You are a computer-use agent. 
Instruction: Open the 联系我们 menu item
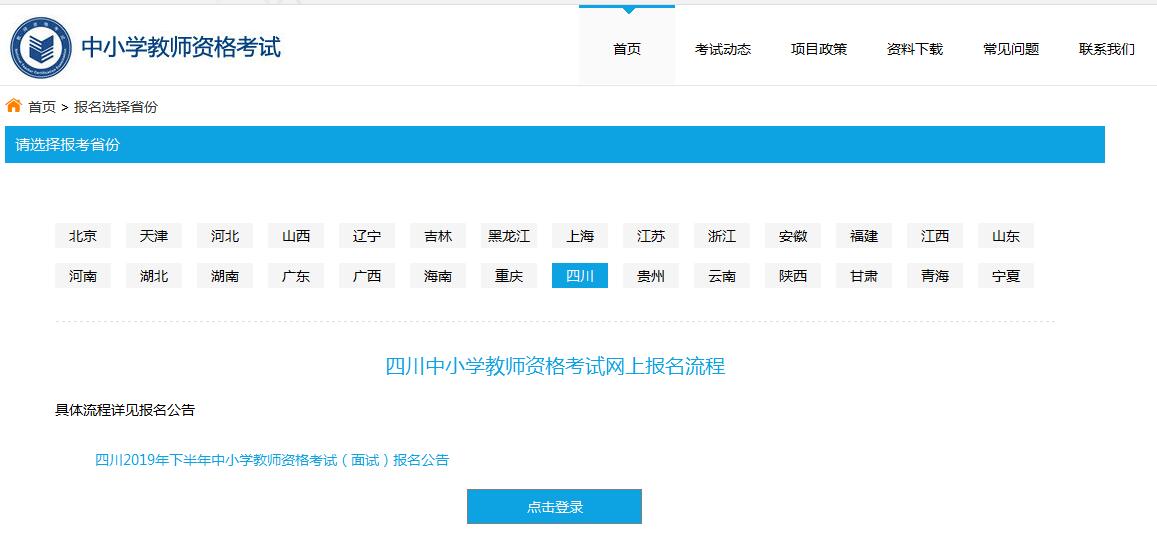(1107, 49)
